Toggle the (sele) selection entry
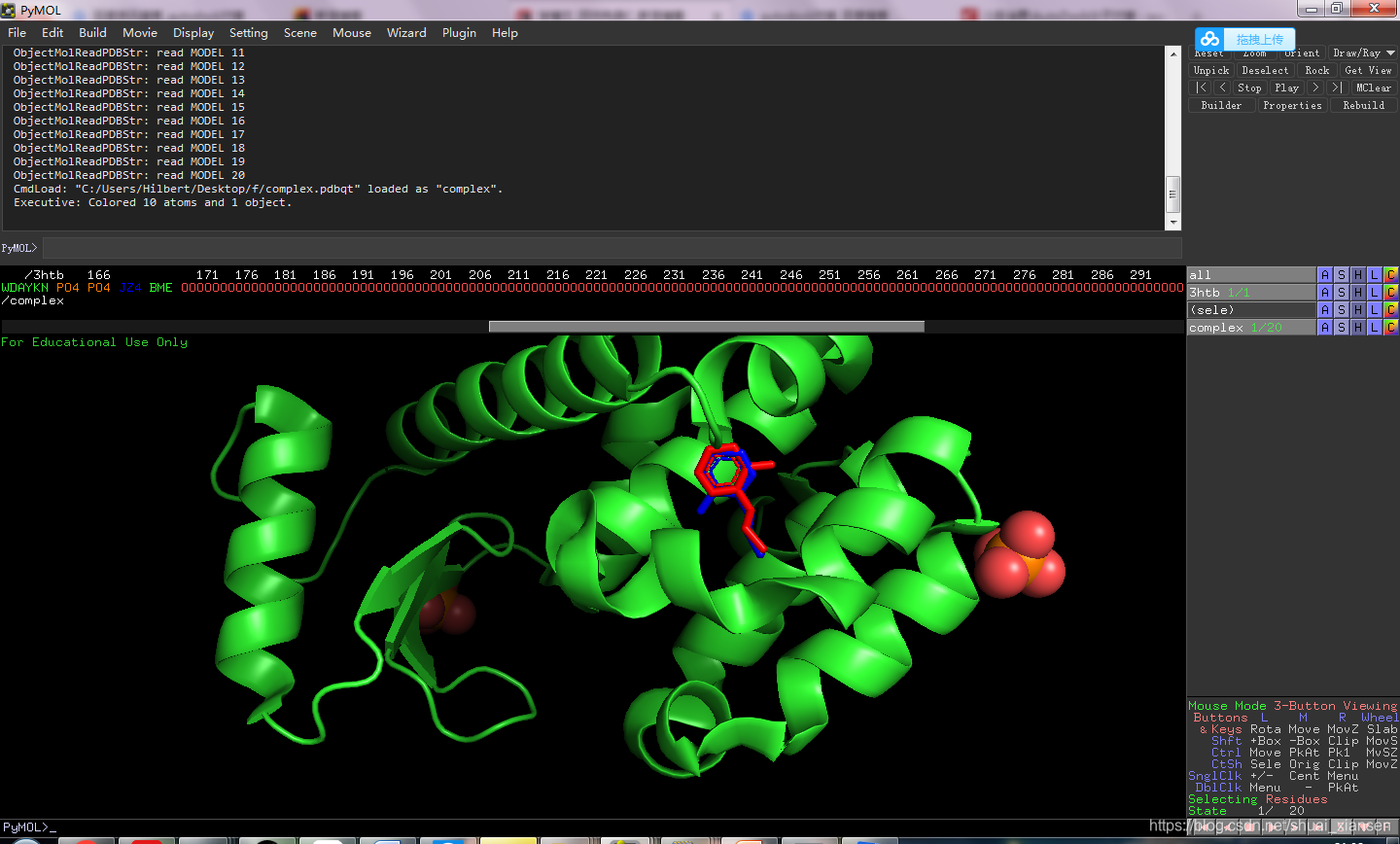Viewport: 1400px width, 844px height. [x=1251, y=310]
